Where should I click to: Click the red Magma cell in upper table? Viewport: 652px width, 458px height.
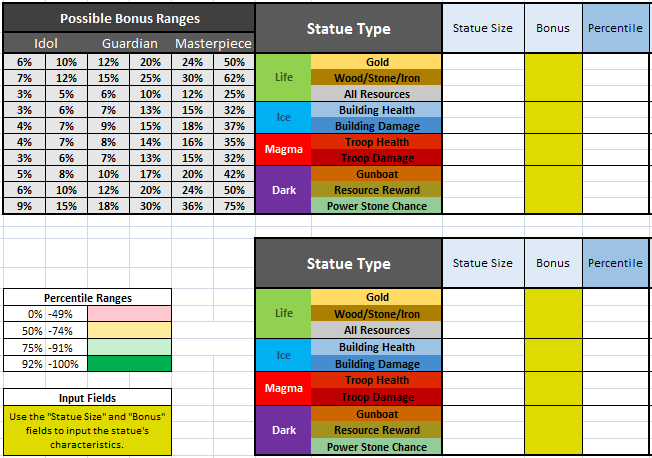click(283, 150)
